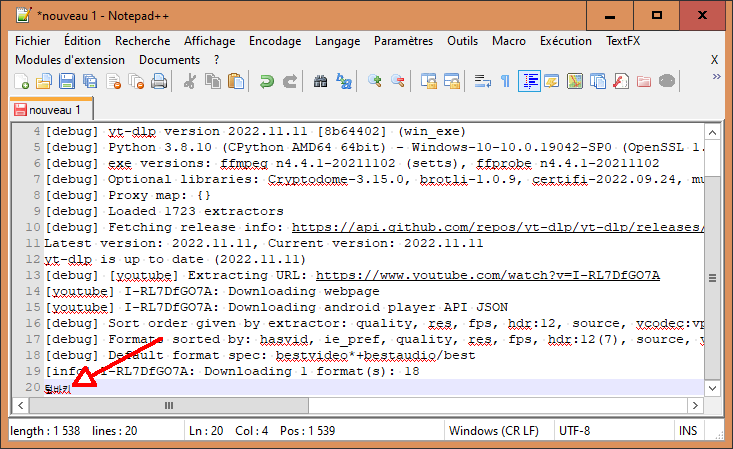Open the Function List panel icon
Screen dimensions: 733x449
point(621,81)
